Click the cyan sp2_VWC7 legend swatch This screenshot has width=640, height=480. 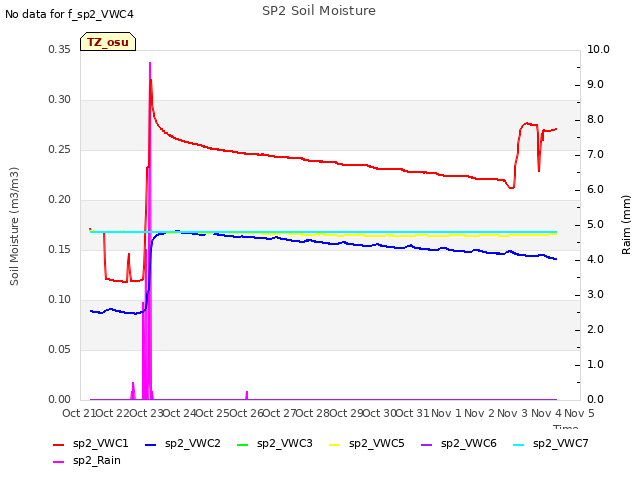pyautogui.click(x=519, y=444)
